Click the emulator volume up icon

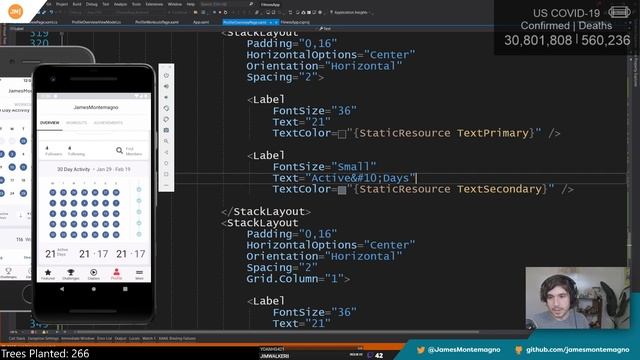tap(166, 87)
